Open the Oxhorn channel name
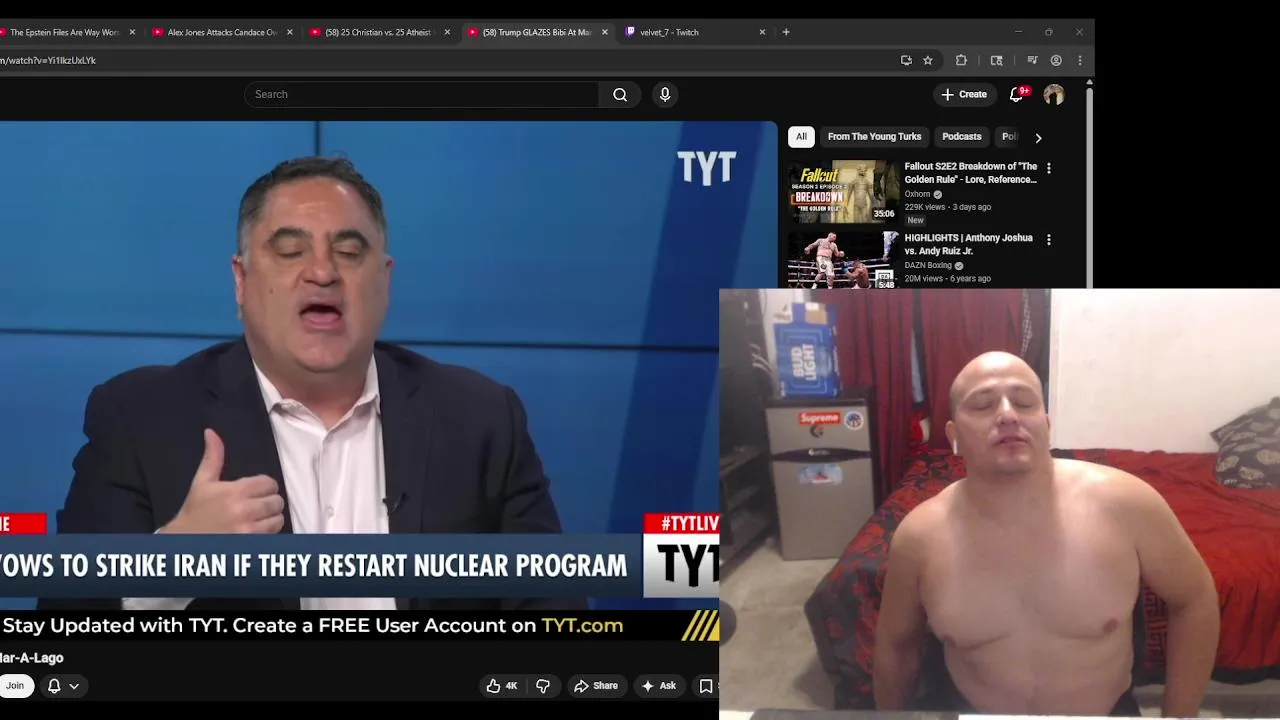This screenshot has width=1280, height=720. (917, 194)
